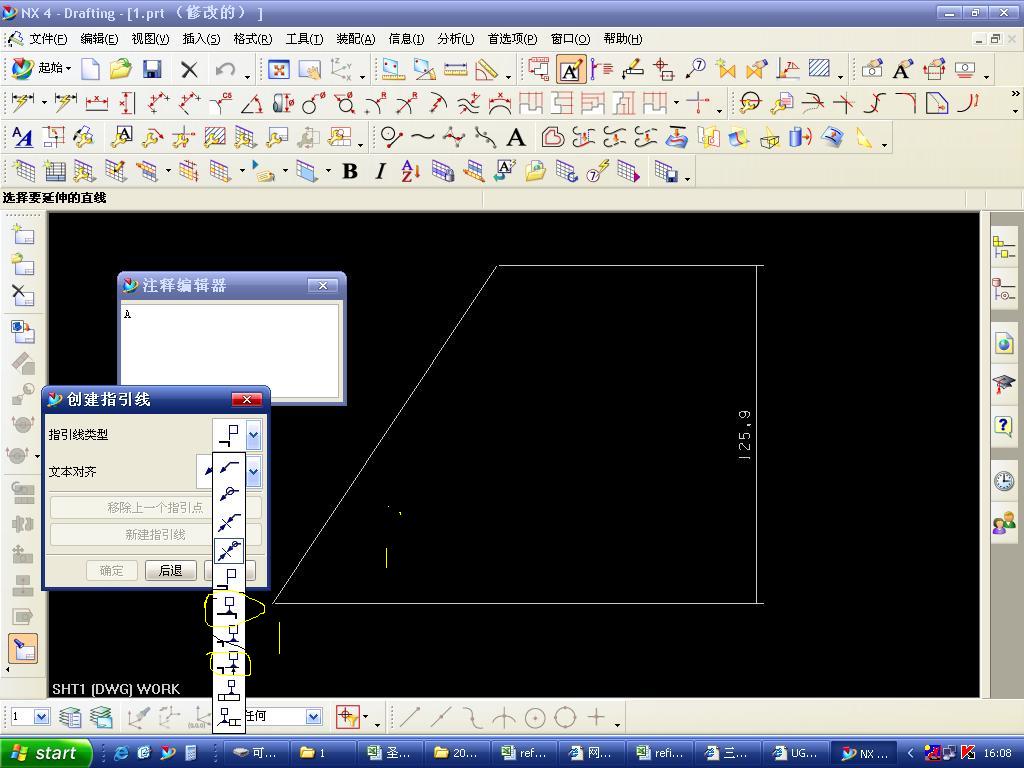Open the leader type dropdown arrow
1024x768 pixels.
click(253, 434)
